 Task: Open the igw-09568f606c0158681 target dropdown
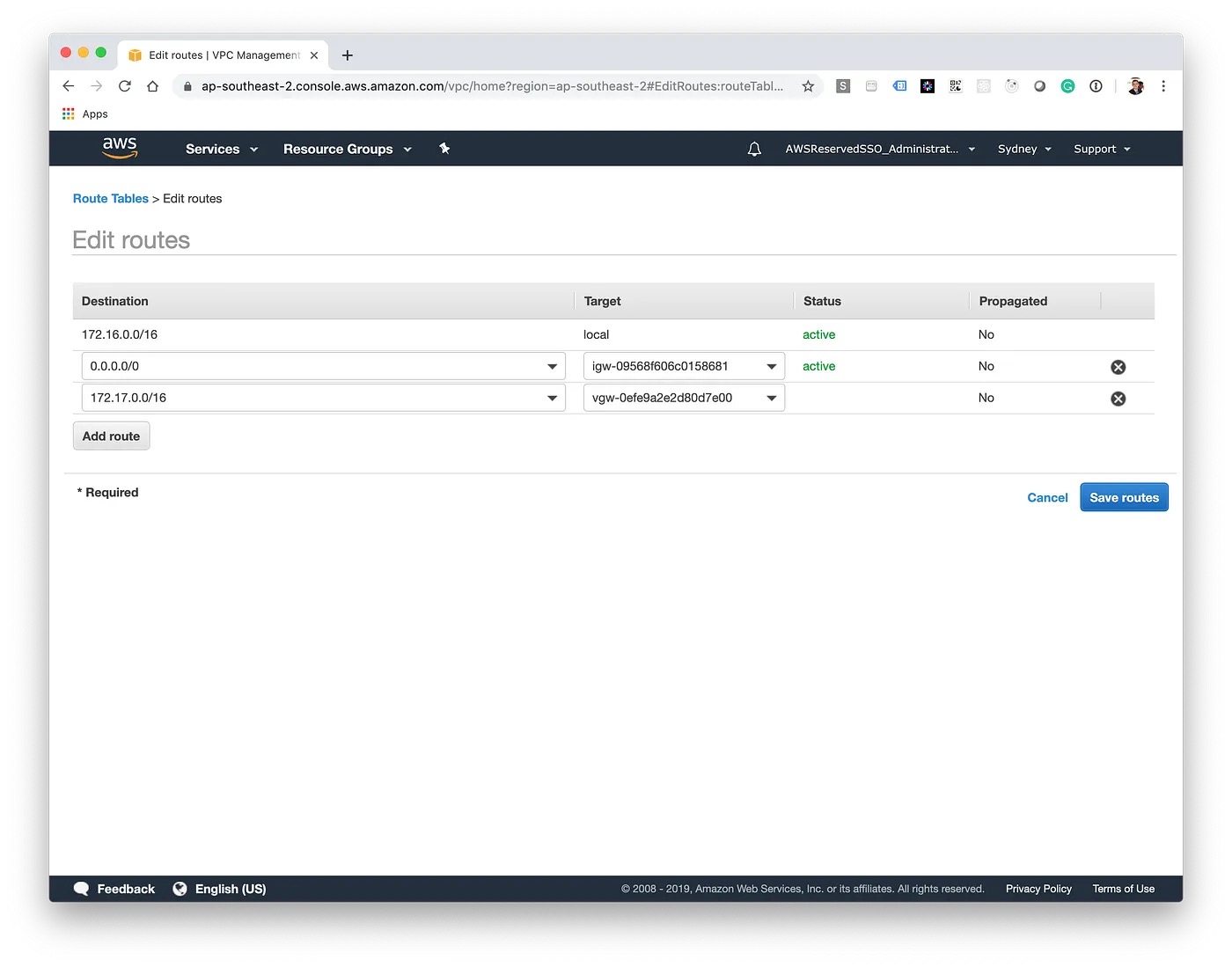pos(684,366)
